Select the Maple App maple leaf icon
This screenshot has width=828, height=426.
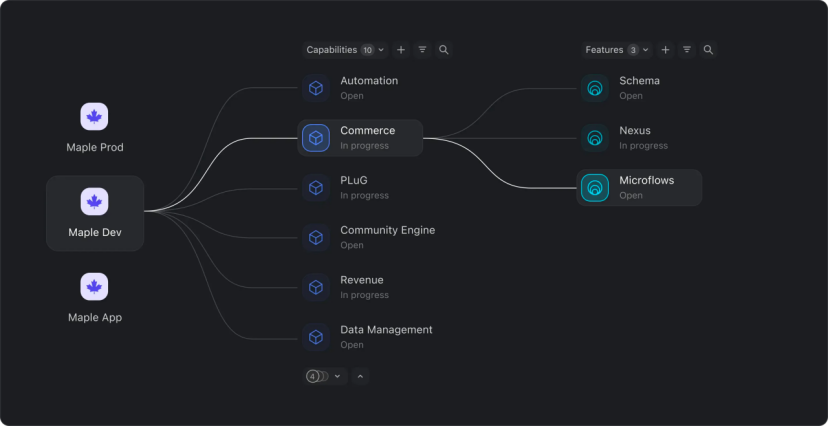coord(94,287)
